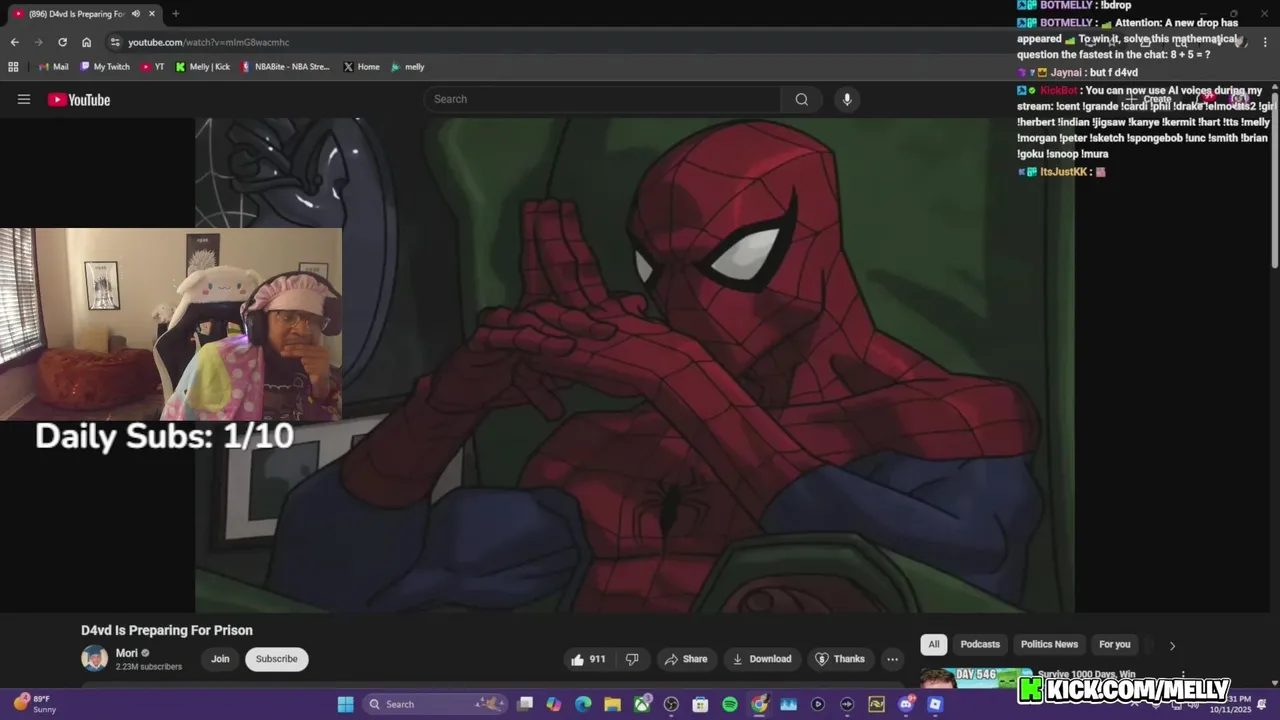Select the Politics News filter chip
Viewport: 1280px width, 720px height.
1049,644
